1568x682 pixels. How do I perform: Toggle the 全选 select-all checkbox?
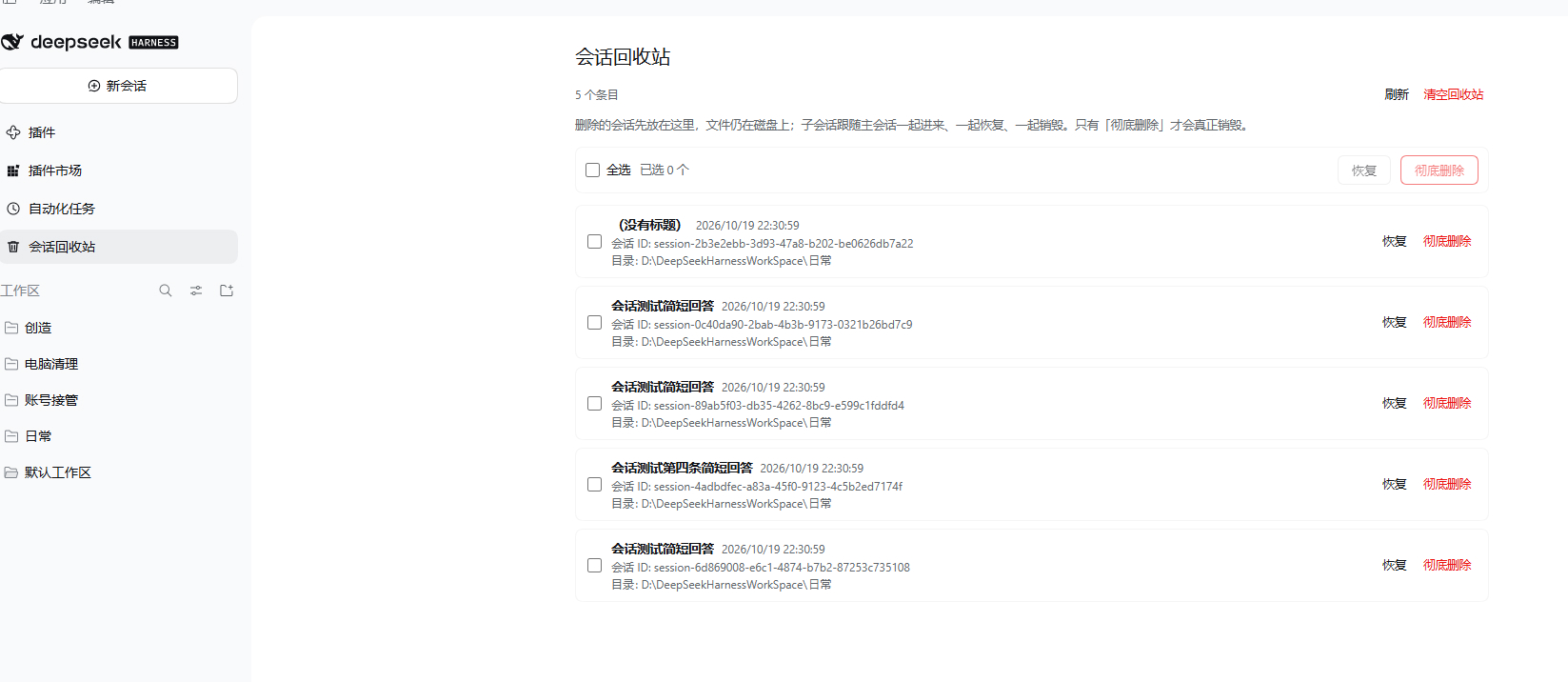592,170
